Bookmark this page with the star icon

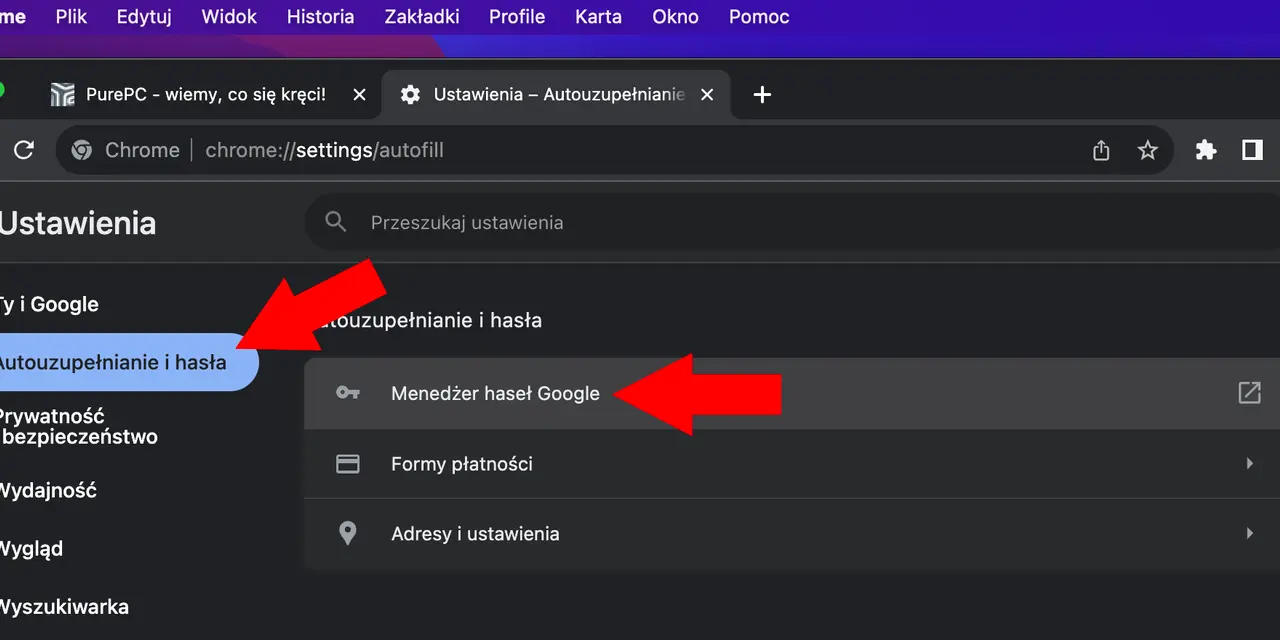[1148, 150]
